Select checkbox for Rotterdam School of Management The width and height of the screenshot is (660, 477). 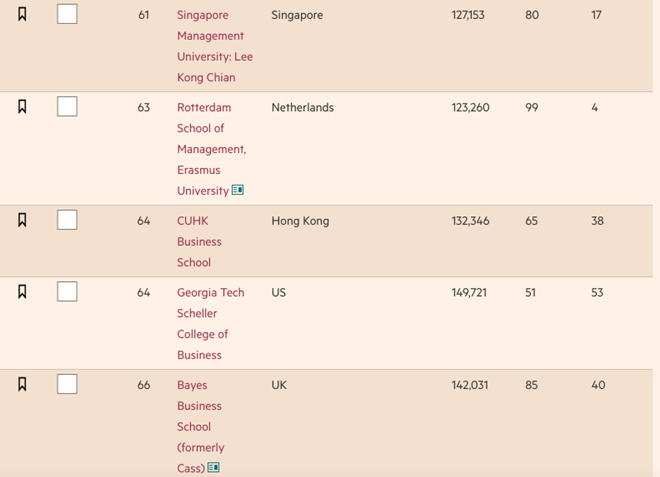pyautogui.click(x=67, y=106)
